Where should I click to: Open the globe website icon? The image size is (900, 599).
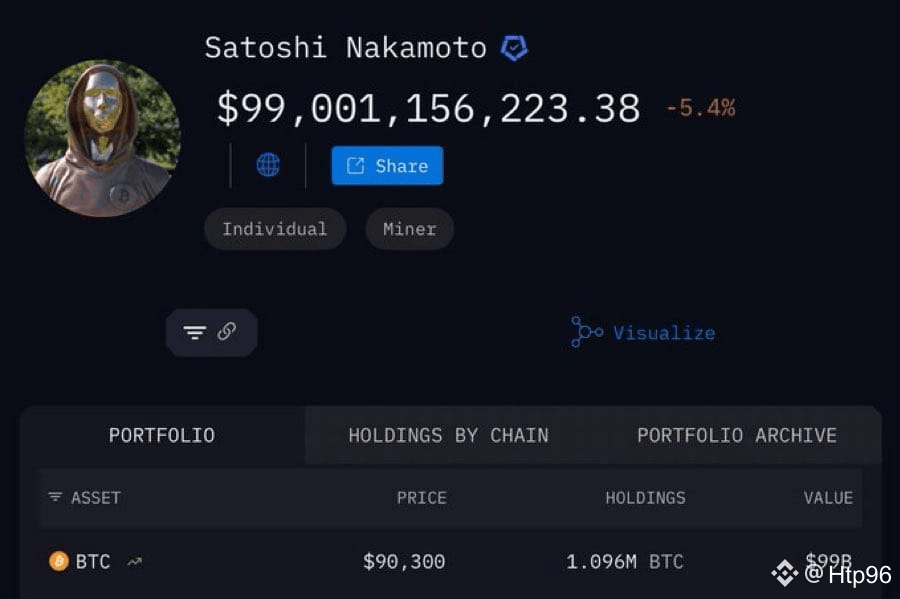pyautogui.click(x=268, y=165)
